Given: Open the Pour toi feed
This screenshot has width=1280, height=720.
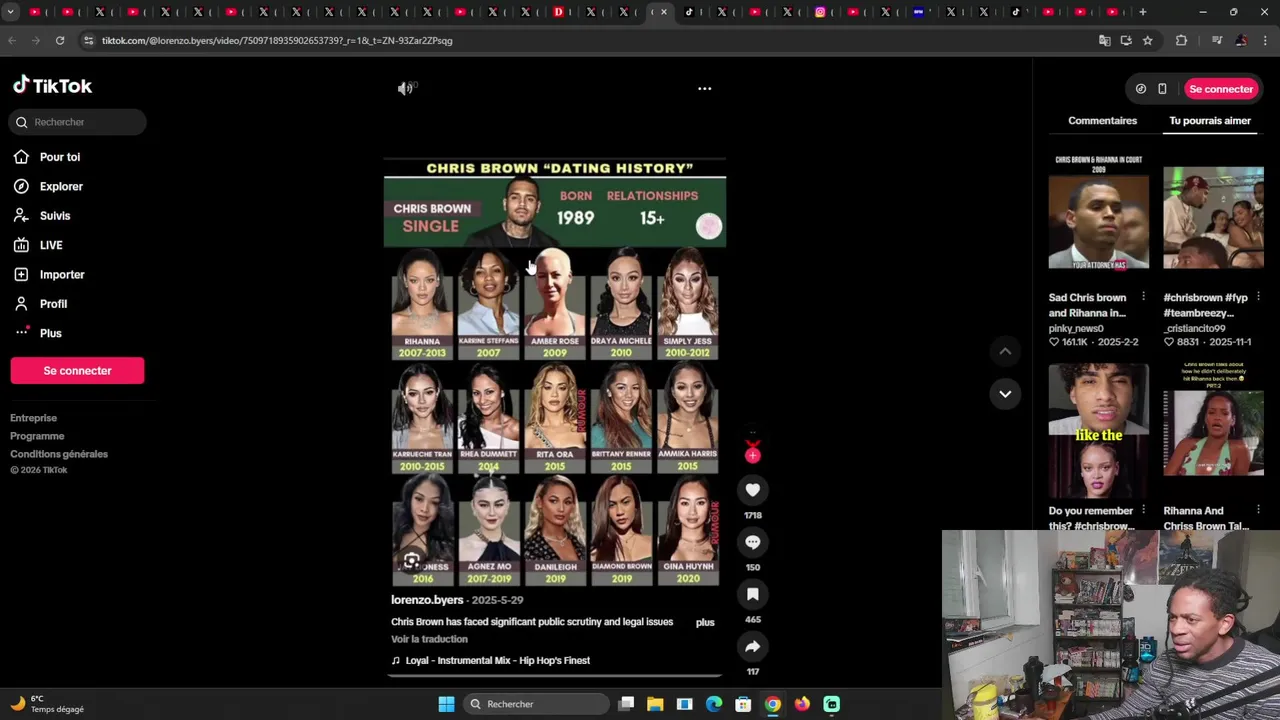Looking at the screenshot, I should pyautogui.click(x=59, y=157).
